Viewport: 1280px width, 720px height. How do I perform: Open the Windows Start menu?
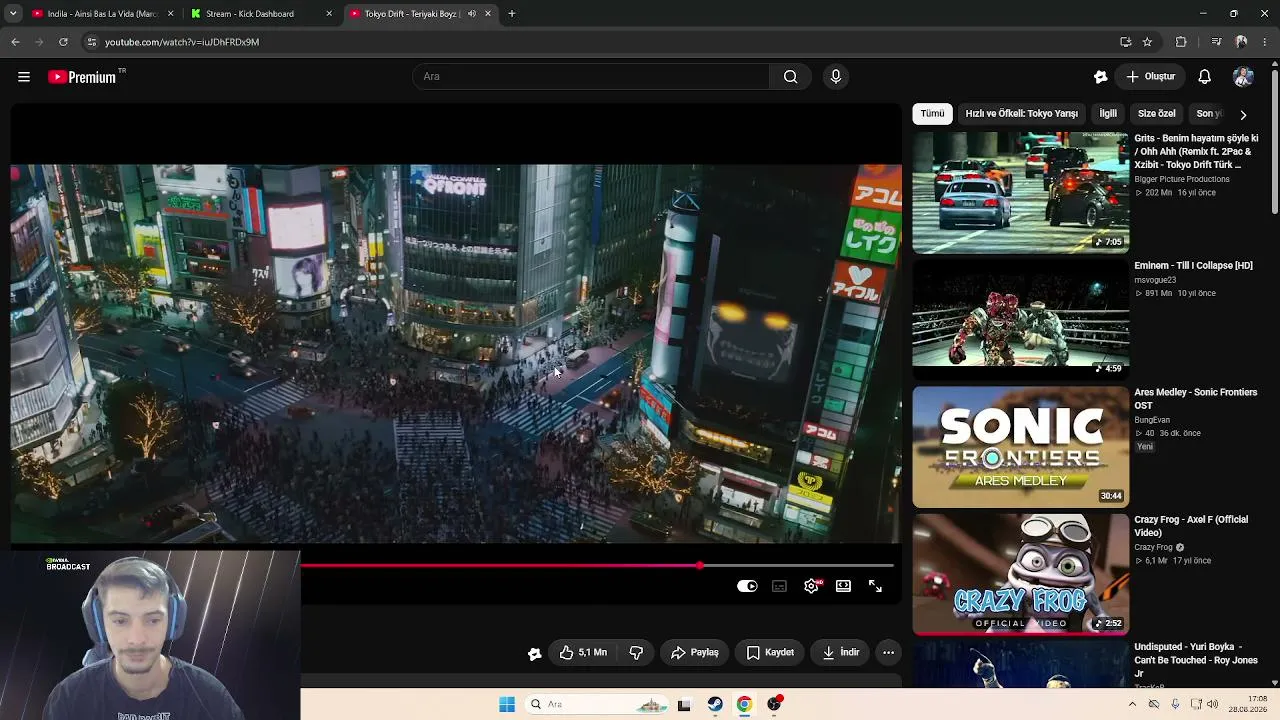pyautogui.click(x=507, y=704)
